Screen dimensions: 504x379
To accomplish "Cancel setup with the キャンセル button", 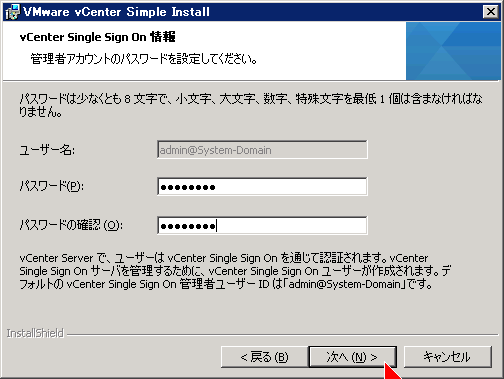I will (x=448, y=357).
